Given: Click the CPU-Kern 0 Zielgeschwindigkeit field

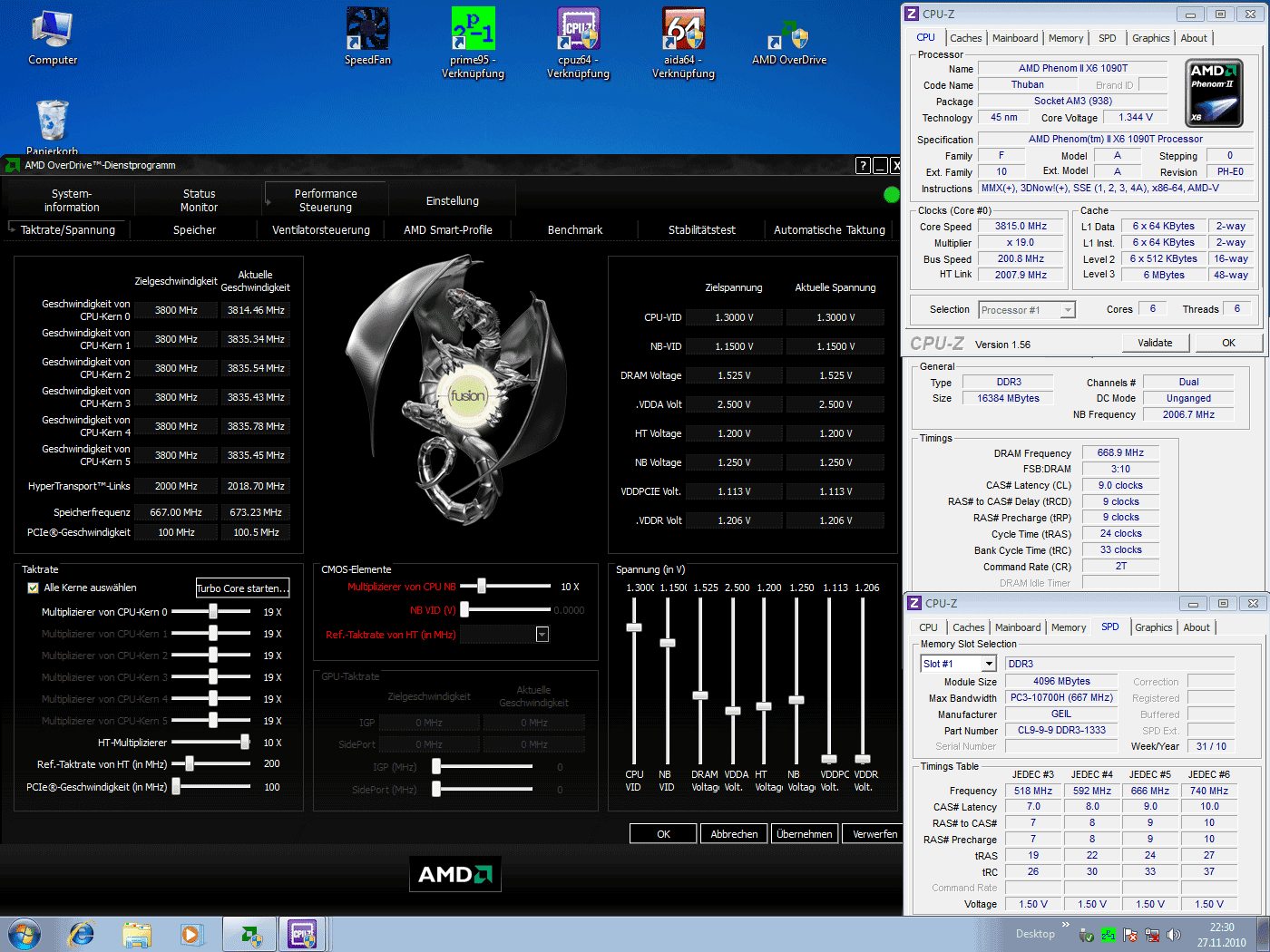Looking at the screenshot, I should 176,310.
